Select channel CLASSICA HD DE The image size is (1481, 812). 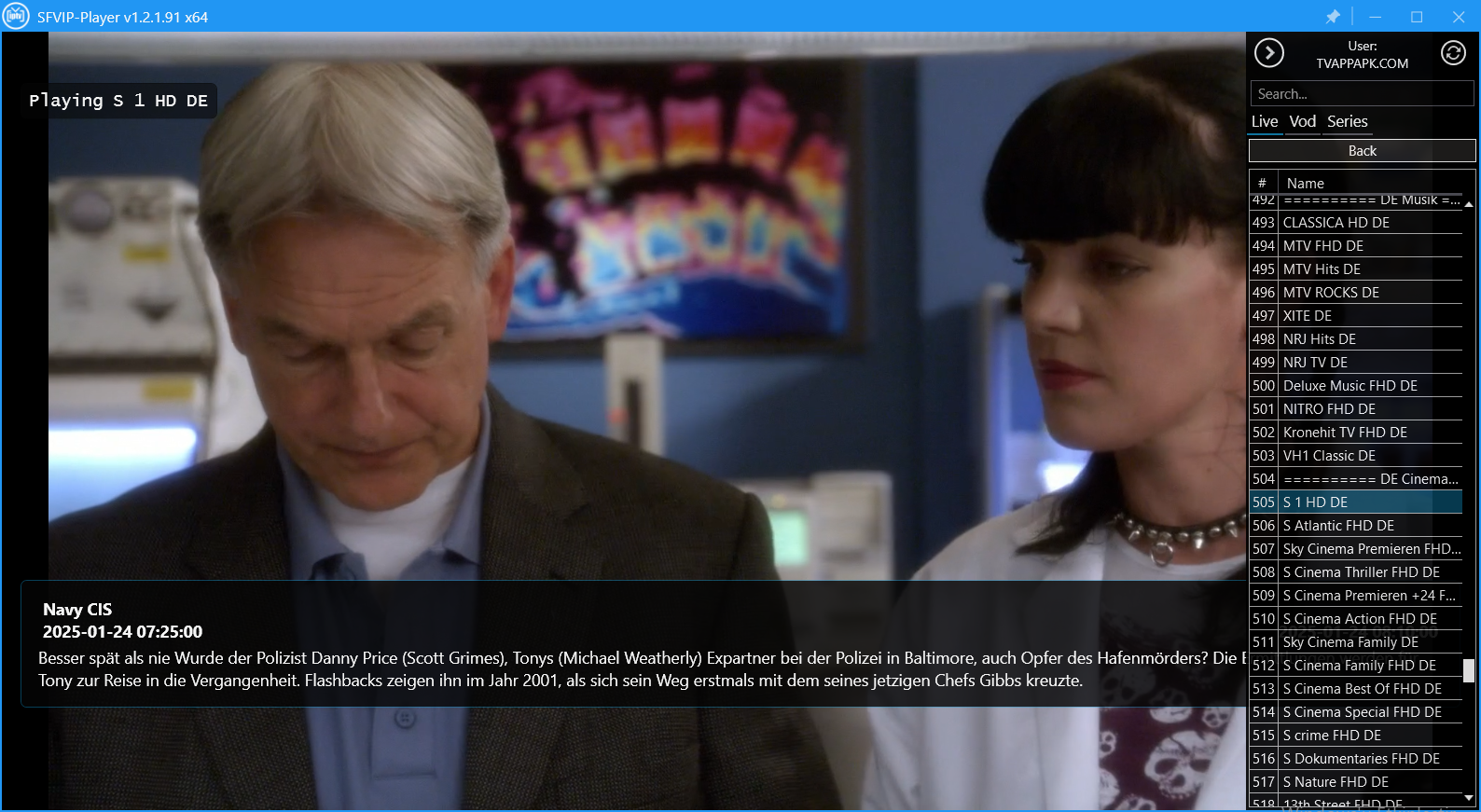1356,223
